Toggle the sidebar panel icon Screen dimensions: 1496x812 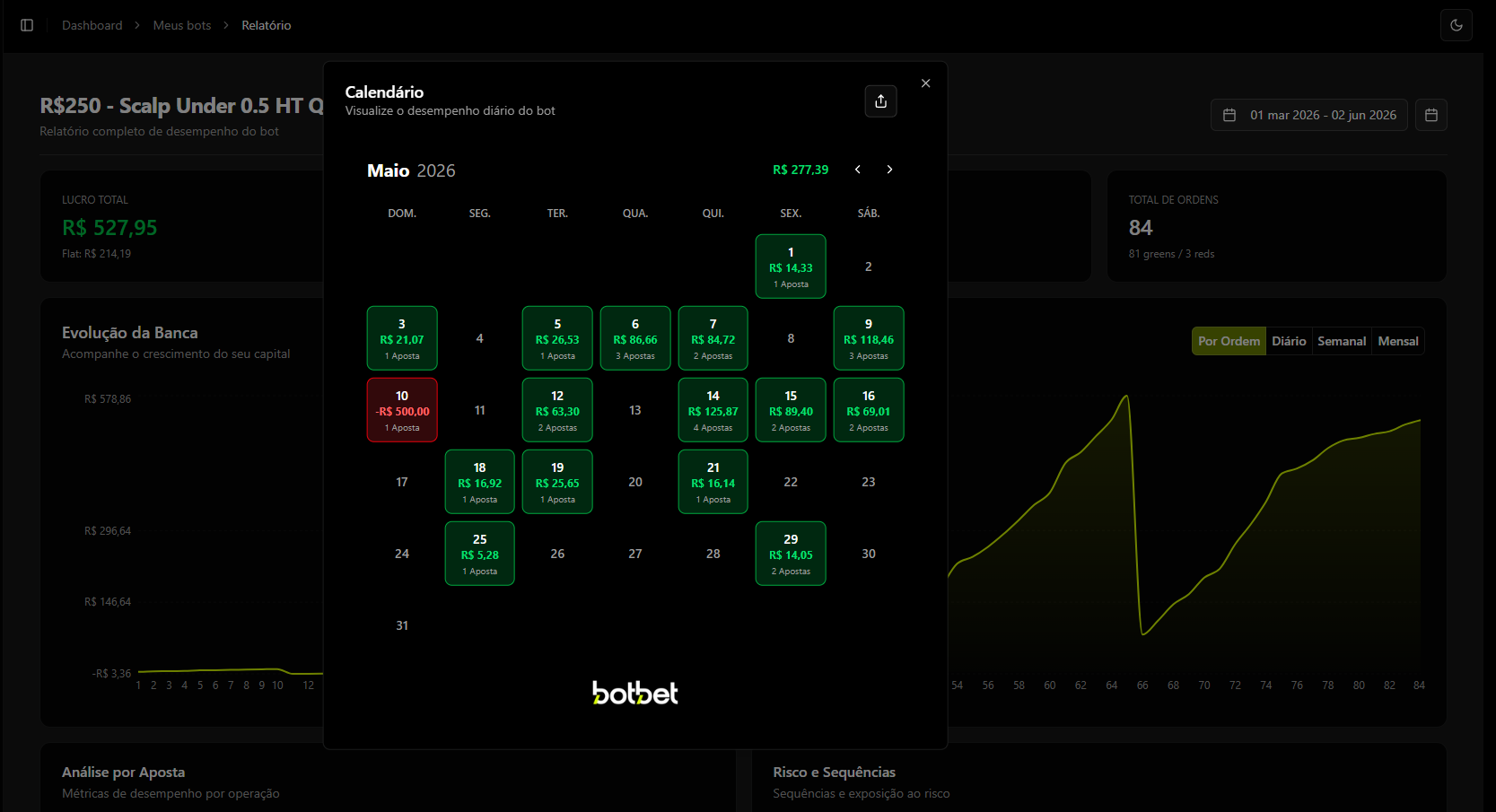[x=27, y=25]
